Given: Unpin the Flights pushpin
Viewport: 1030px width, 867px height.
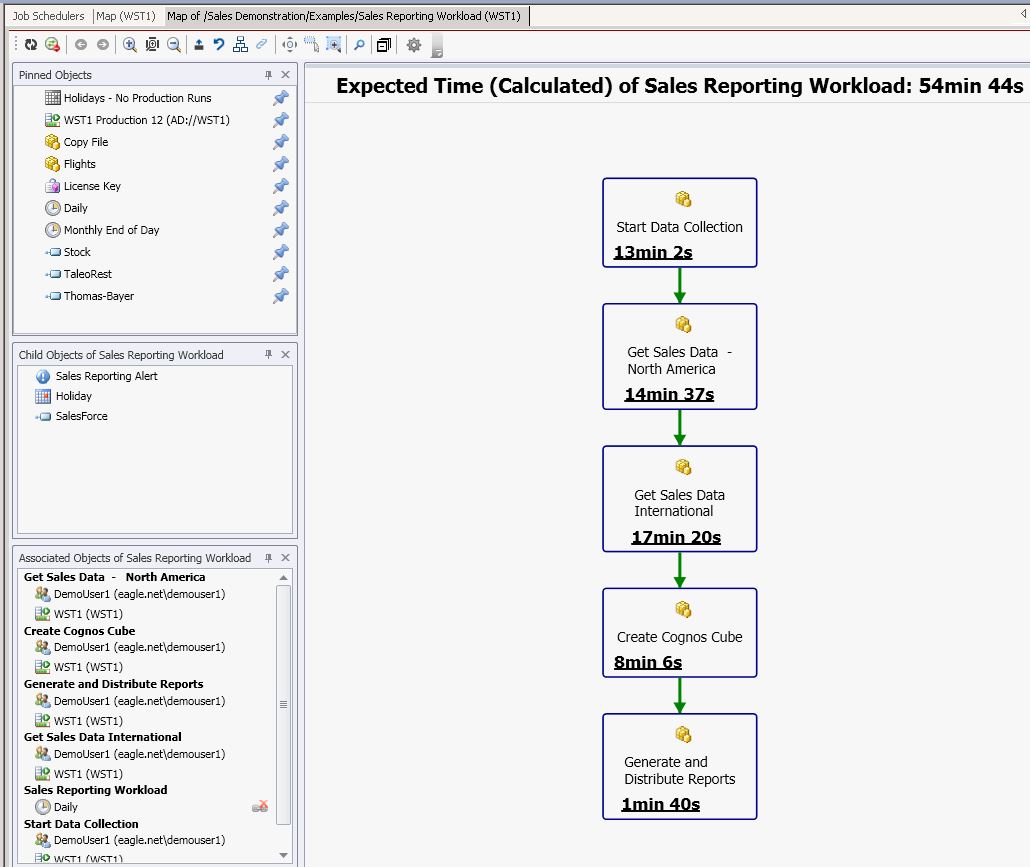Looking at the screenshot, I should [x=281, y=164].
